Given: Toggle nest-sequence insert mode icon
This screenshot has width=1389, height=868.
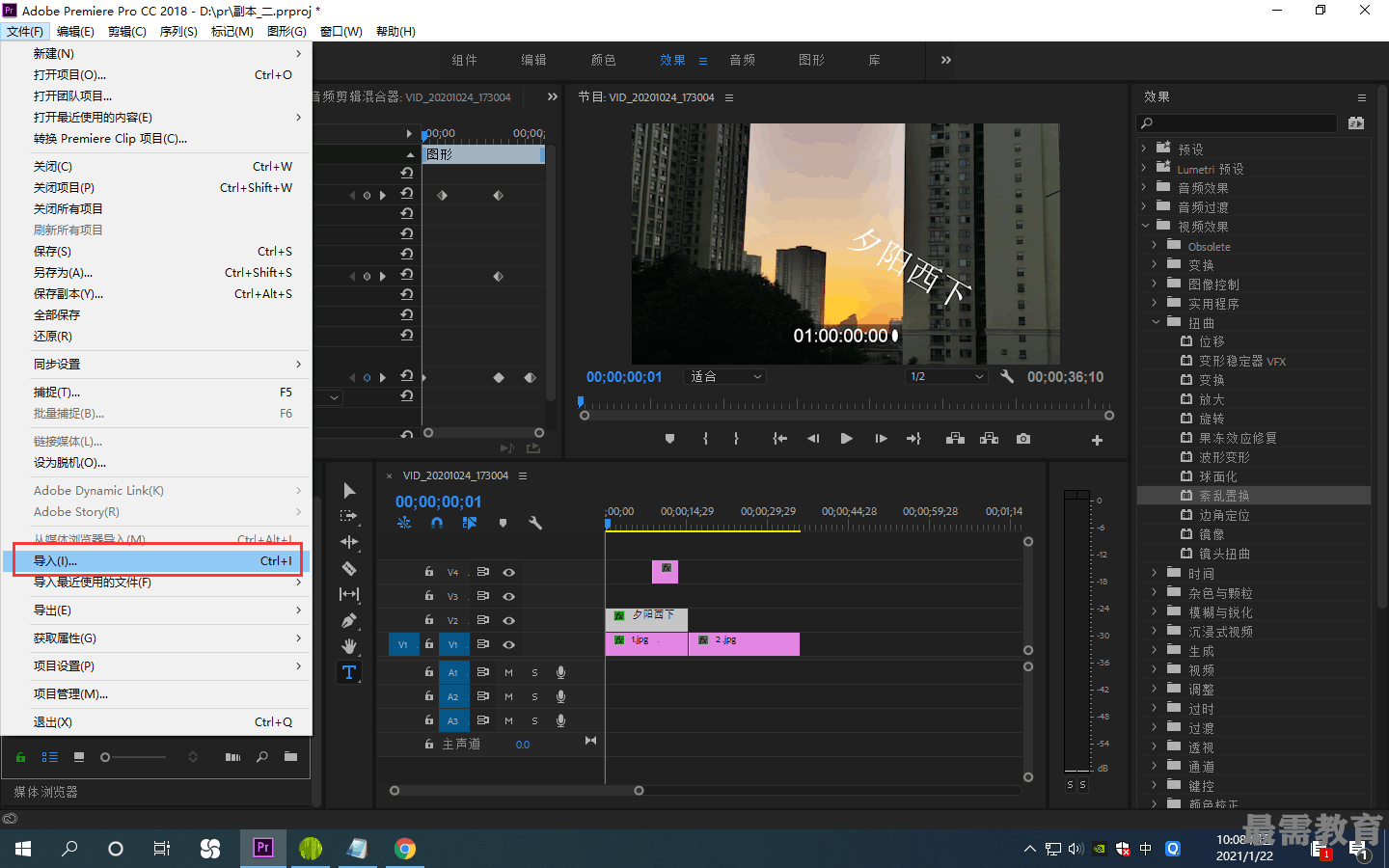Looking at the screenshot, I should [404, 523].
